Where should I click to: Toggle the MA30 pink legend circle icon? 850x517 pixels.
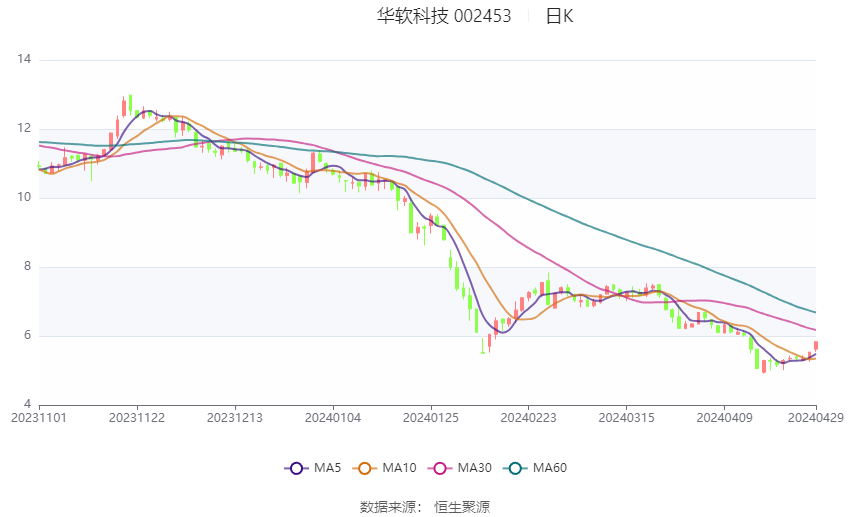[440, 468]
